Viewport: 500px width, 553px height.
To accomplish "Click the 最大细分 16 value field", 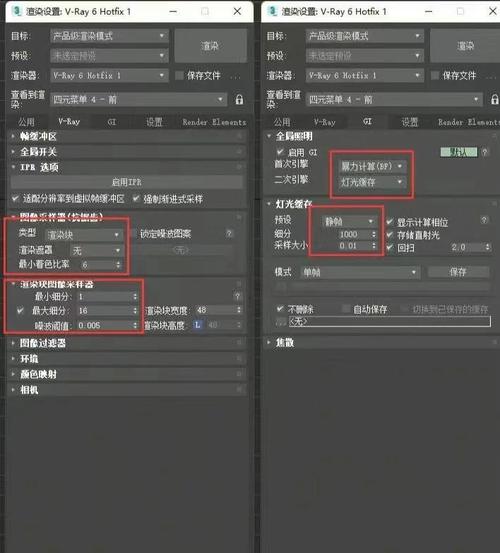I will [104, 311].
